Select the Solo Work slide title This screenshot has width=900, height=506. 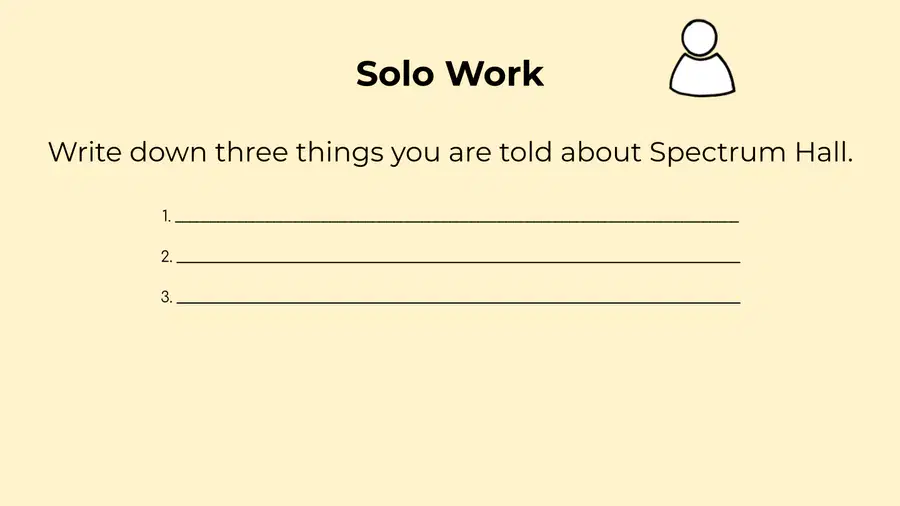click(449, 73)
